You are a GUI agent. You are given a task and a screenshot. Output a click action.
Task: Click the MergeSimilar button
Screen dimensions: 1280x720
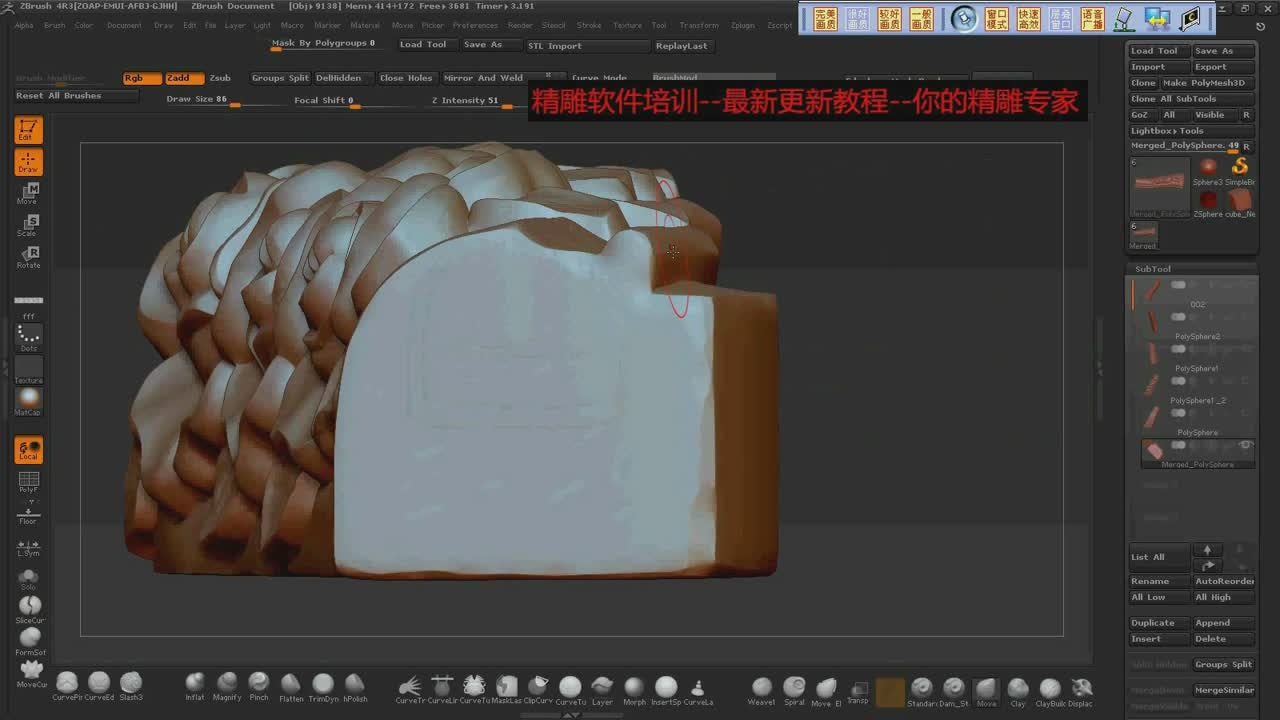1224,690
